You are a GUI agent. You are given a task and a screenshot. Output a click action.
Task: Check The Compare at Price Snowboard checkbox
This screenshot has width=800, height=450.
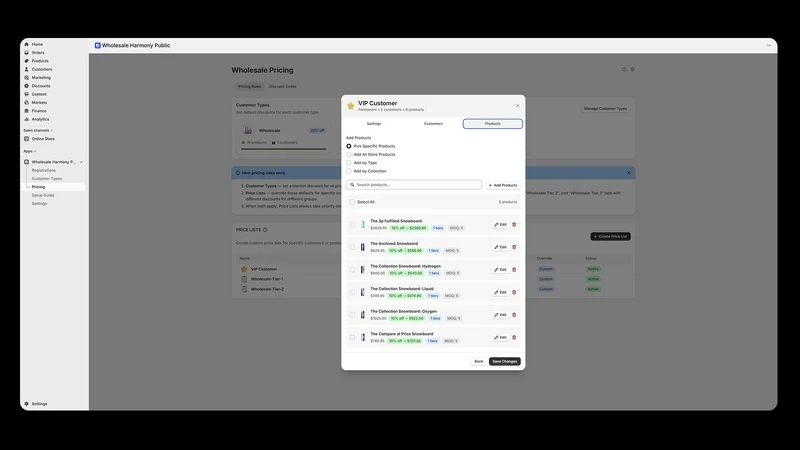tap(353, 337)
